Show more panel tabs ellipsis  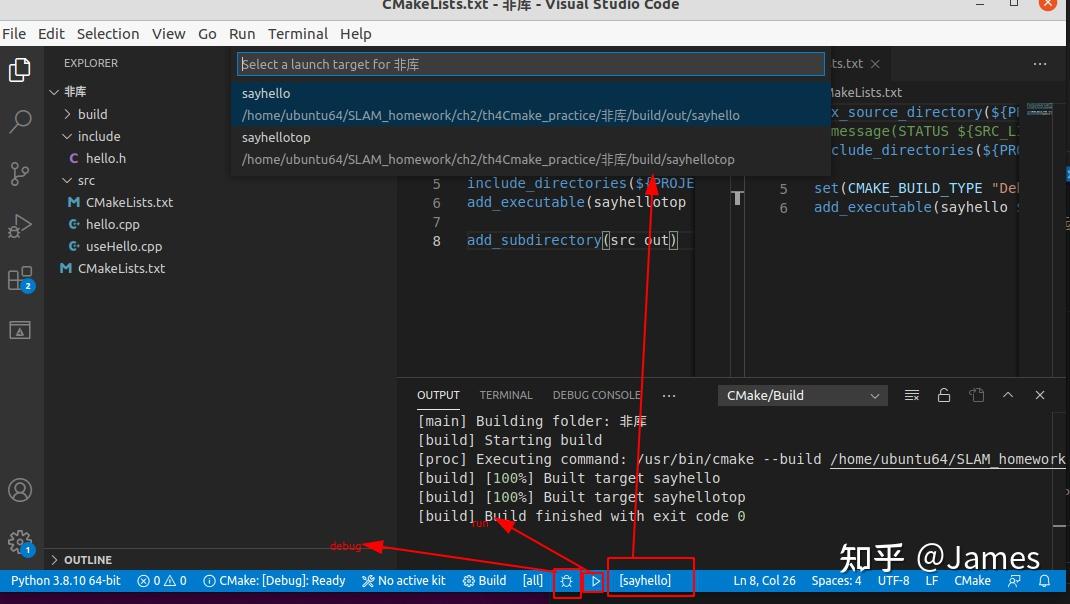(x=669, y=395)
